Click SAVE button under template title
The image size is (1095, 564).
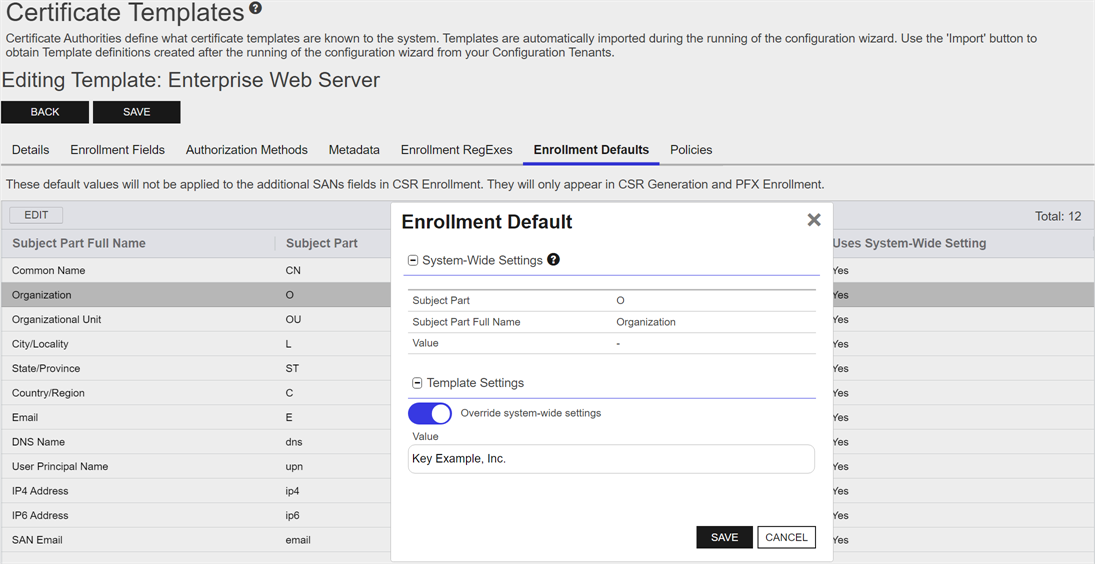point(136,112)
